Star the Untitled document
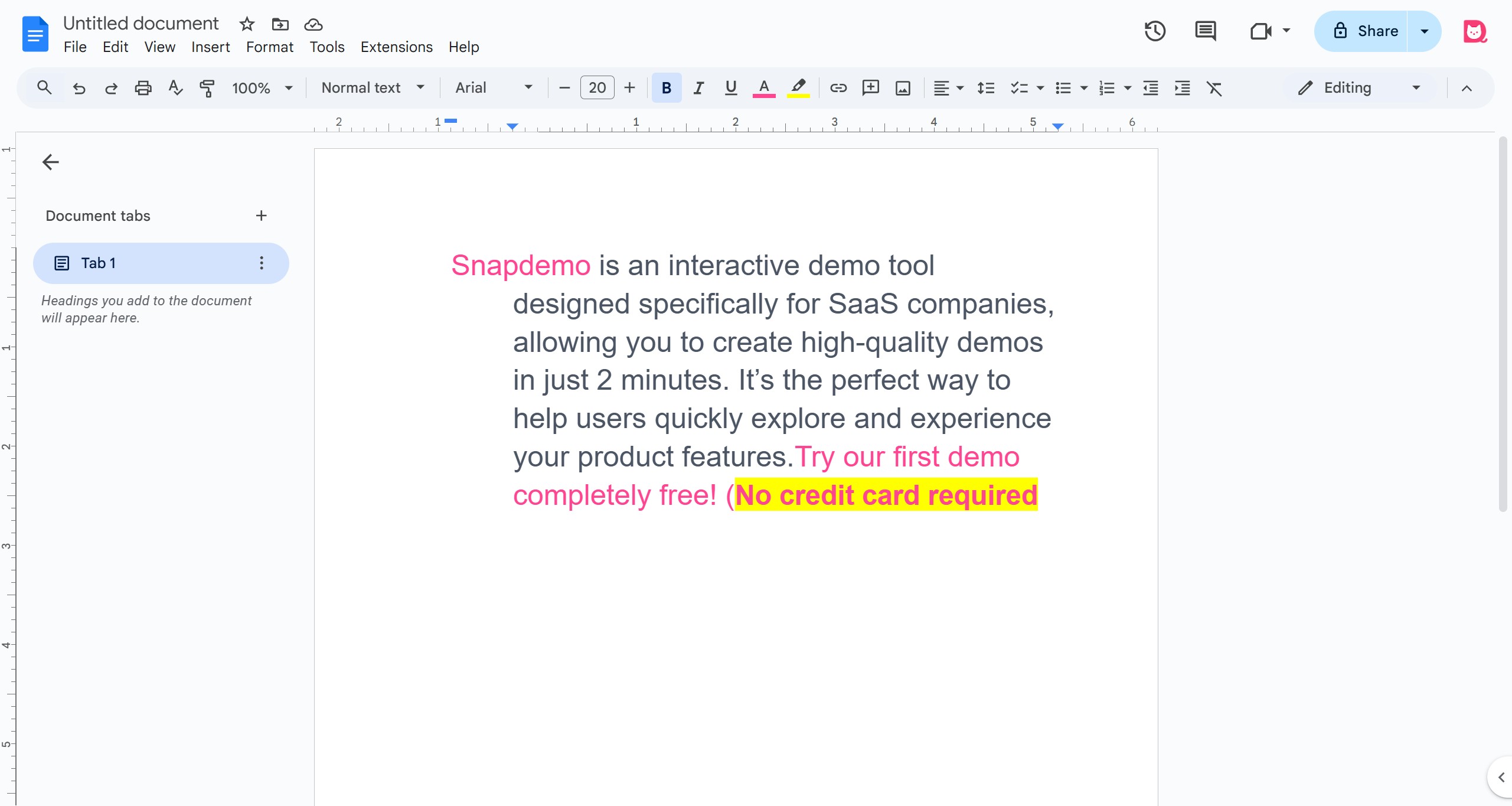This screenshot has width=1512, height=806. pos(247,24)
